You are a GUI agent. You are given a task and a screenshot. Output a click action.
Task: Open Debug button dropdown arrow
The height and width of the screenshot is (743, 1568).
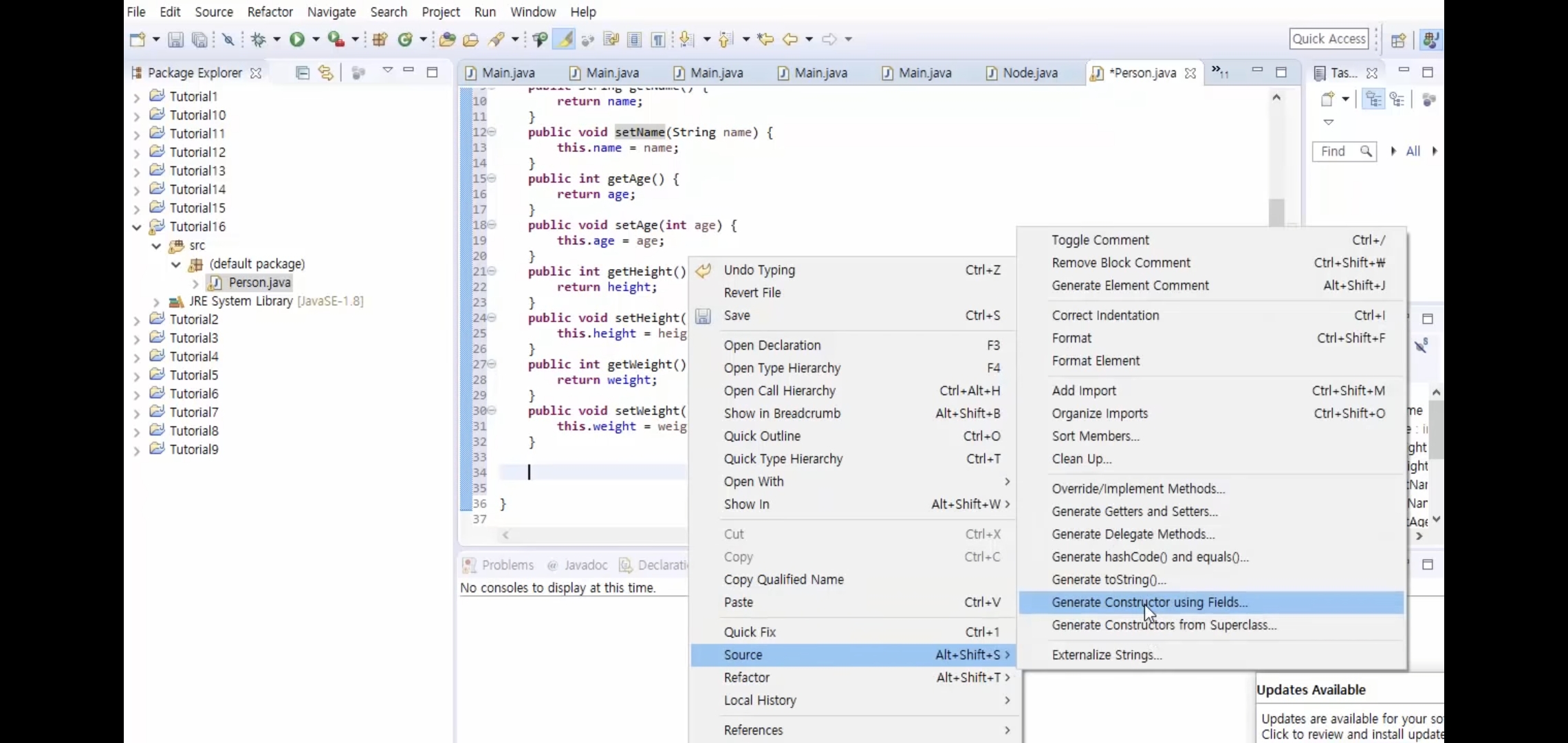(276, 39)
